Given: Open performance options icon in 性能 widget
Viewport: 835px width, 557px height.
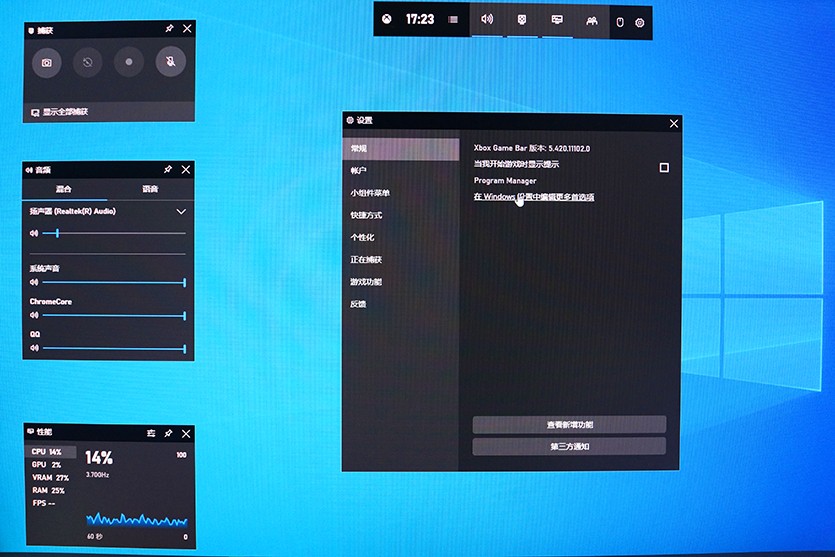Looking at the screenshot, I should 151,433.
